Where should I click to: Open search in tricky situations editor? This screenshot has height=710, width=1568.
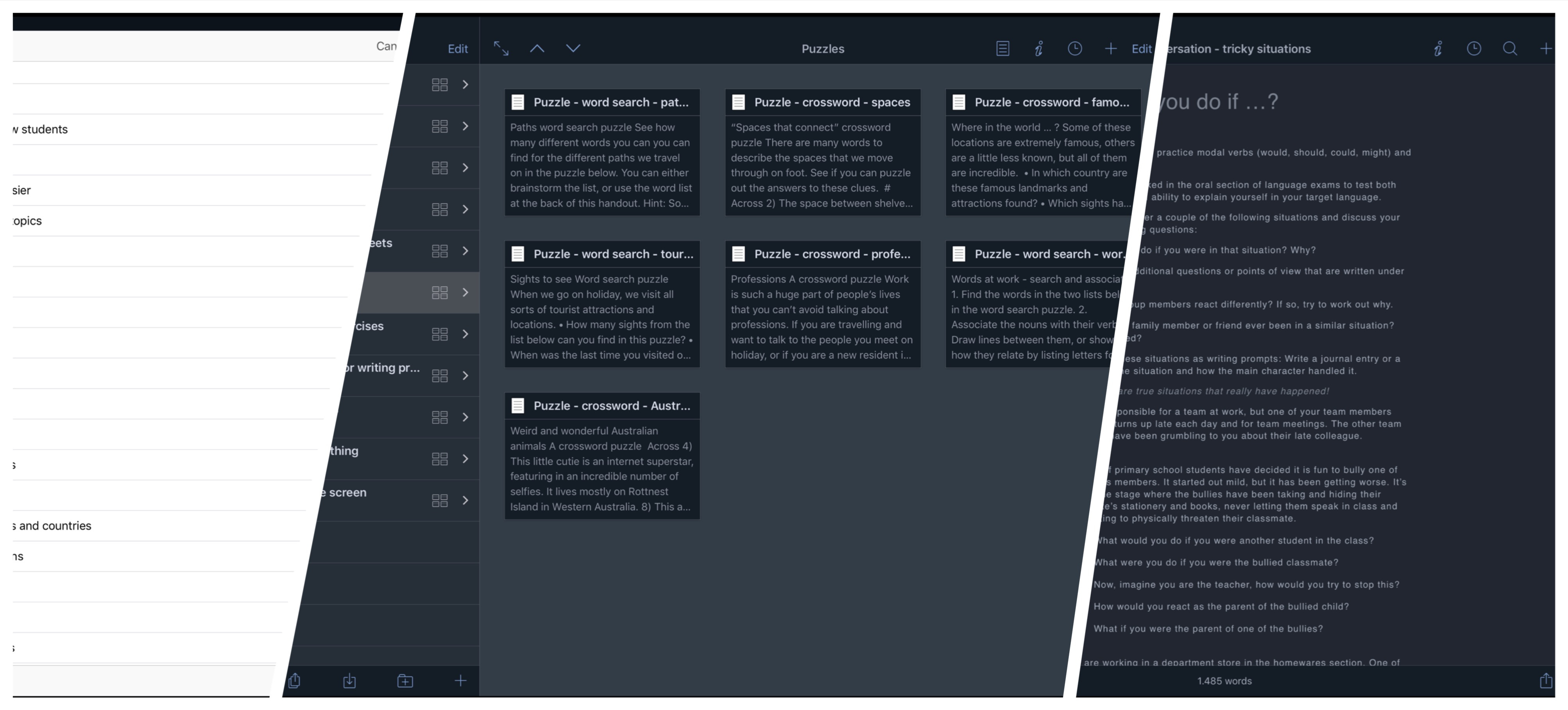[1510, 49]
